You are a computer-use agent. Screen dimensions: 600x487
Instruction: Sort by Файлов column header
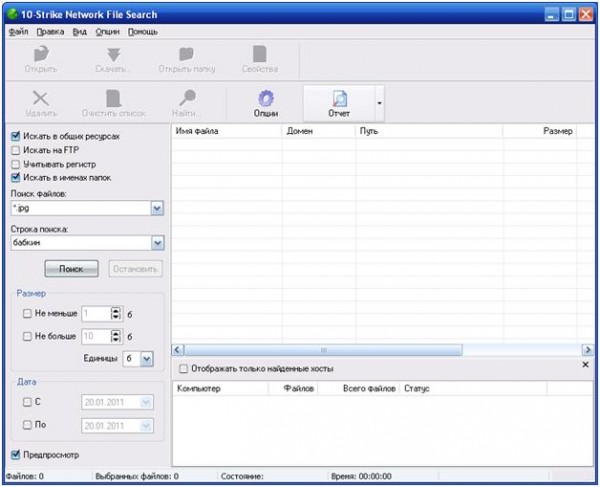click(293, 389)
